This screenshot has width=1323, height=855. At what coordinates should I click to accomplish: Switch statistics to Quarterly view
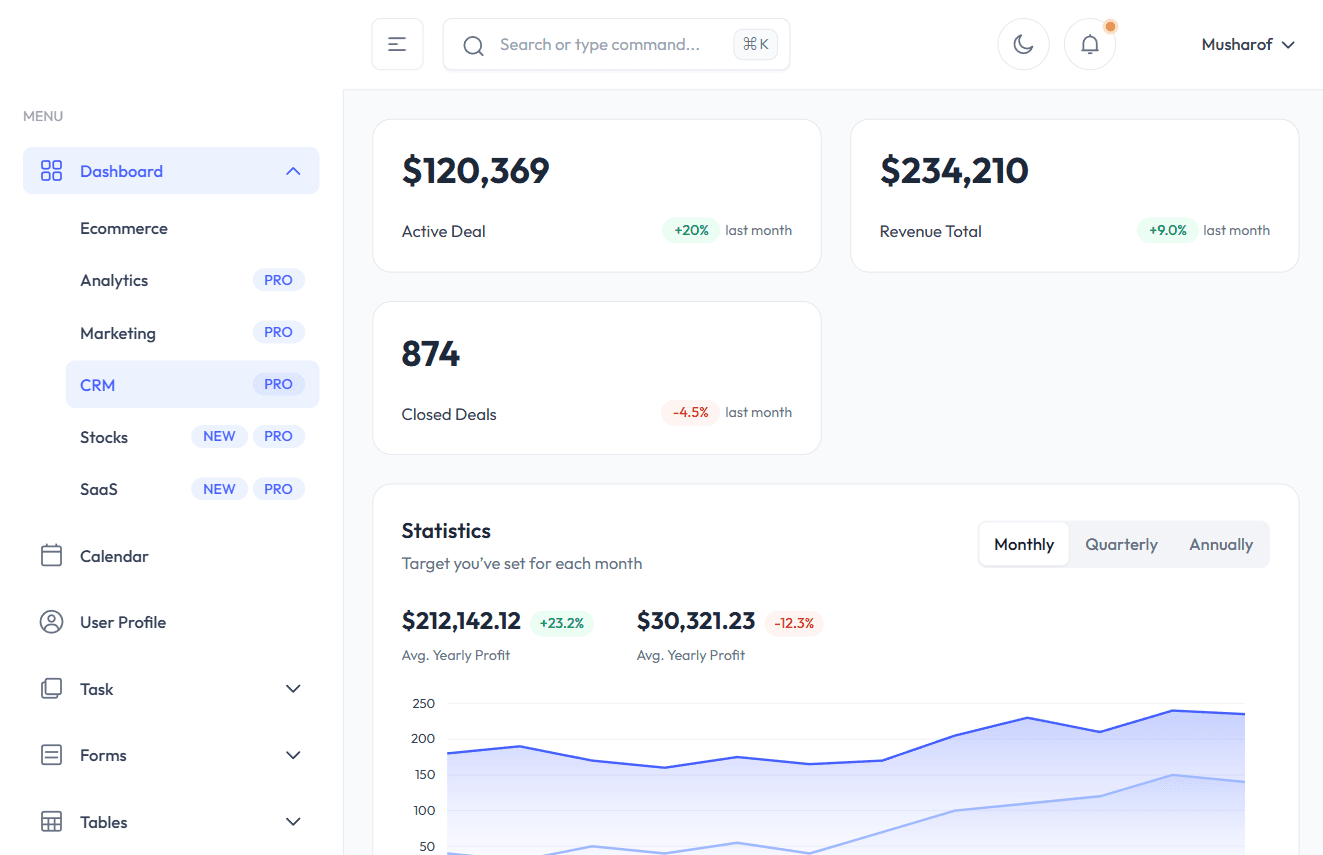tap(1121, 544)
